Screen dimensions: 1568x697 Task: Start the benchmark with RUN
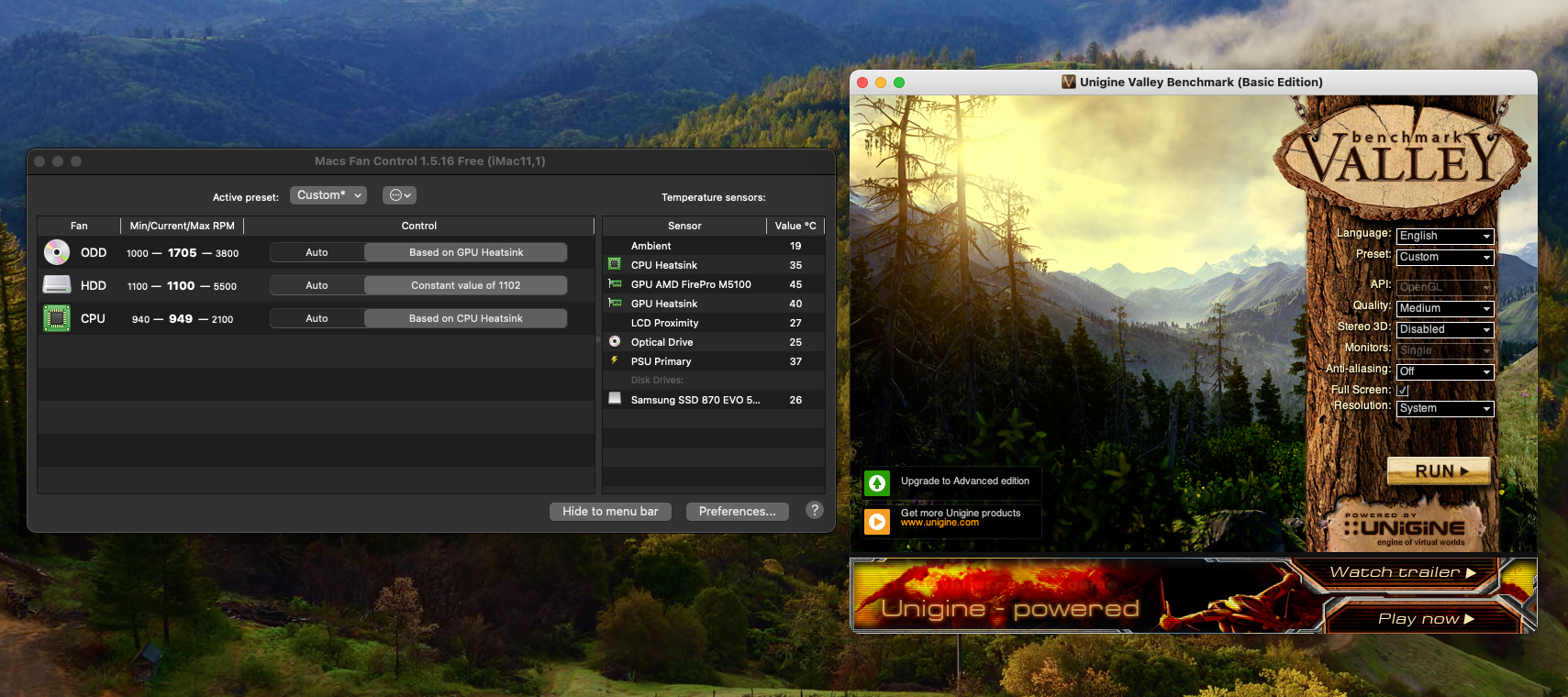coord(1439,470)
